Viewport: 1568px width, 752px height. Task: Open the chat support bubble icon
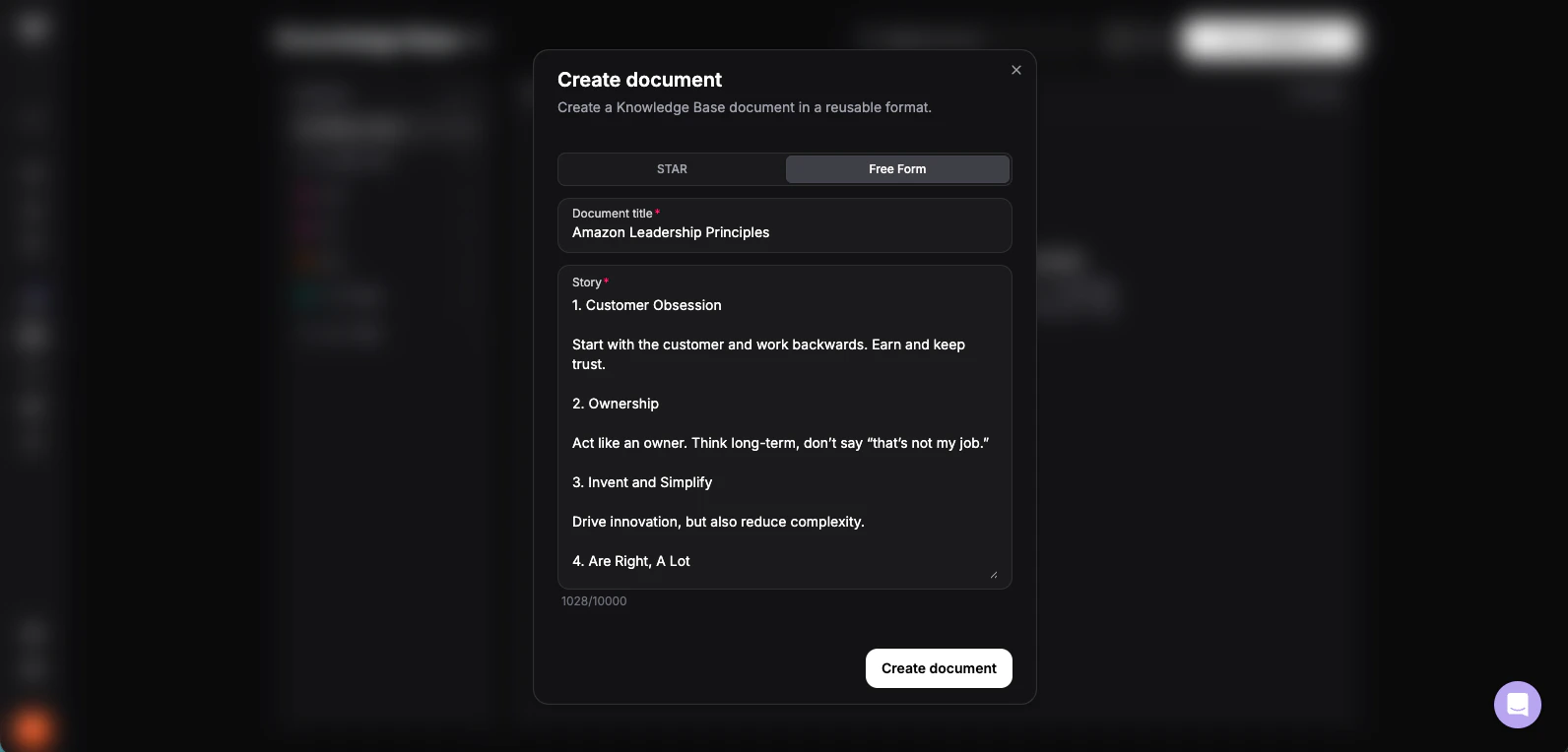[x=1518, y=705]
